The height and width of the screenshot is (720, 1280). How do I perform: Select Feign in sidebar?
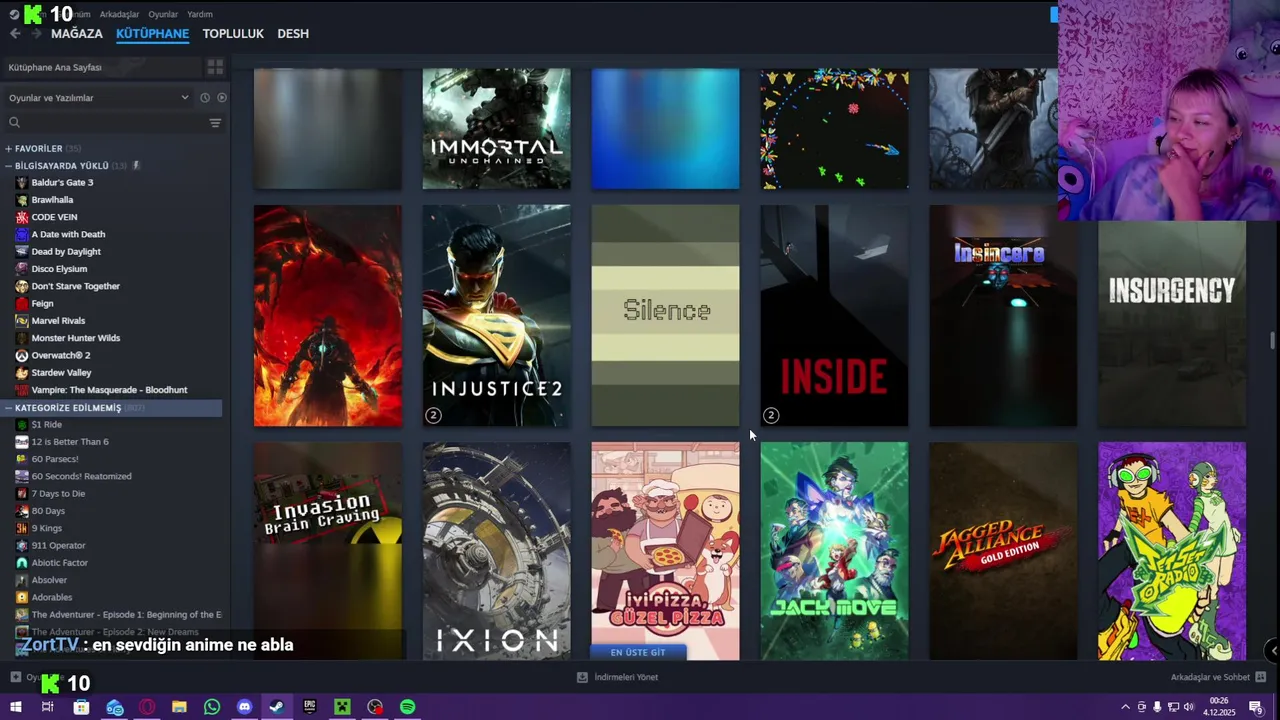click(x=42, y=304)
